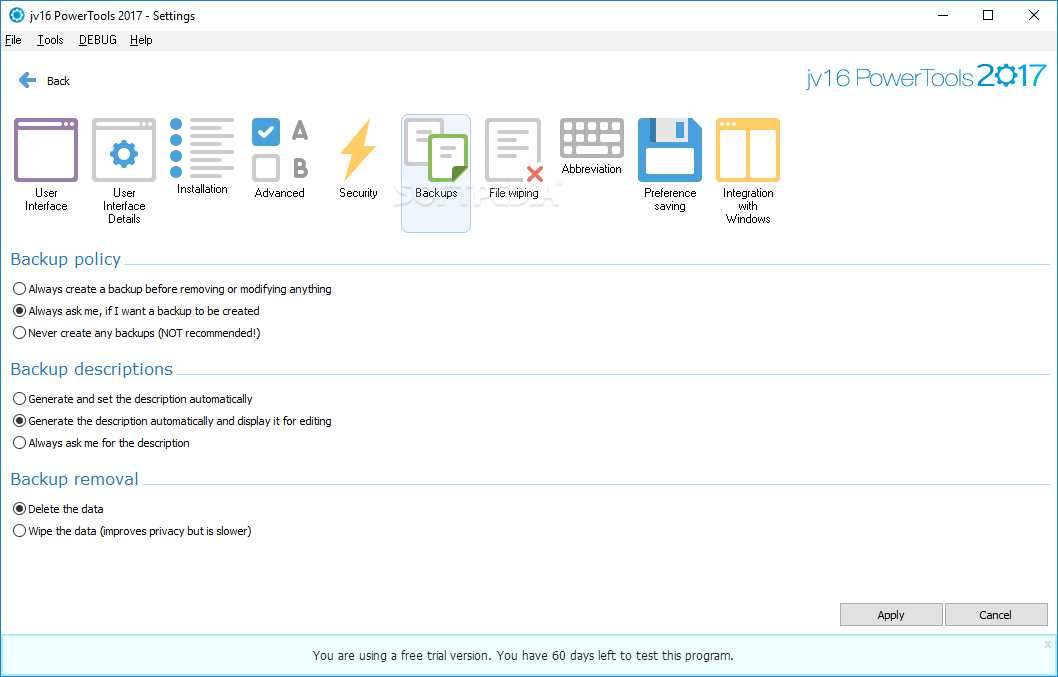Click the Cancel button
Image resolution: width=1058 pixels, height=677 pixels.
pos(995,615)
